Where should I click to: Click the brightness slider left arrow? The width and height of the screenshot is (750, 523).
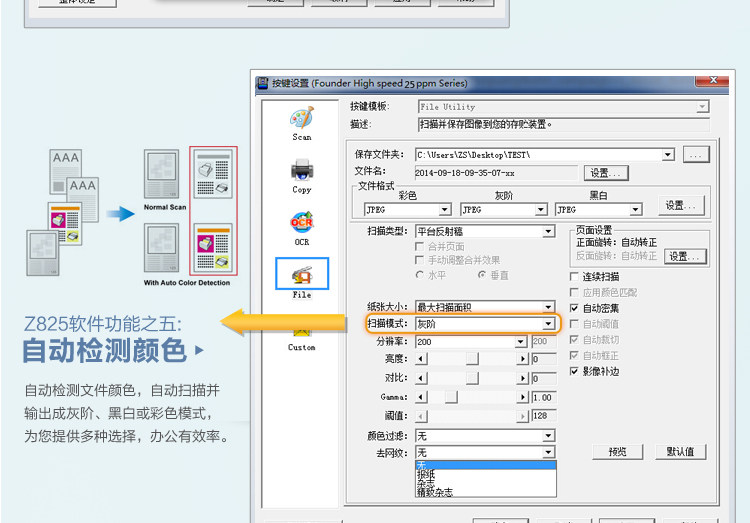point(421,359)
